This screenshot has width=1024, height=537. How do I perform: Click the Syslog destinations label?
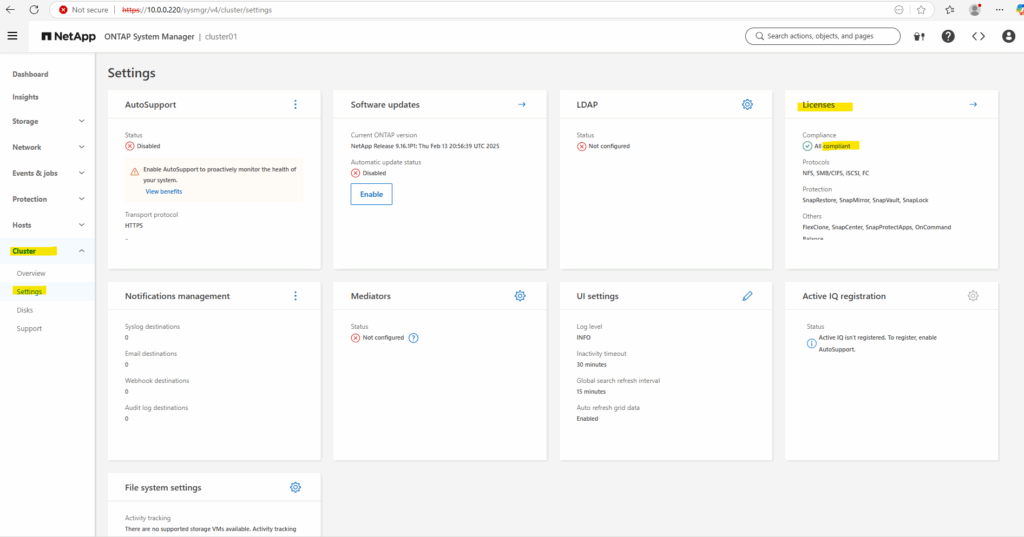152,327
